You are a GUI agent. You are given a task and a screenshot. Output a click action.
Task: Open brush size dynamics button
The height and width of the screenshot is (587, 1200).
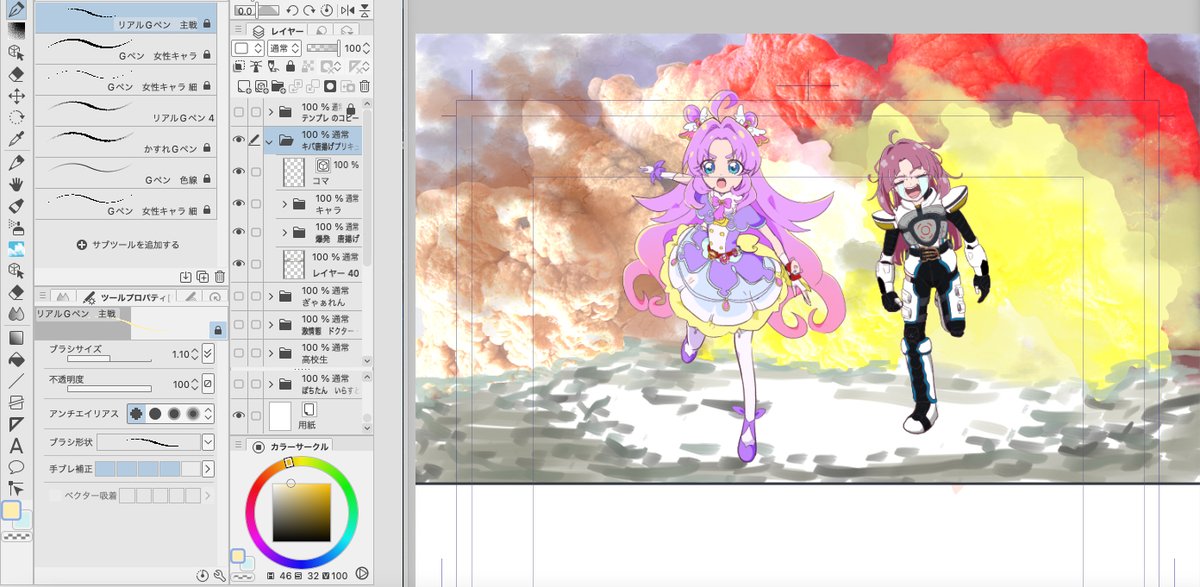[x=208, y=353]
